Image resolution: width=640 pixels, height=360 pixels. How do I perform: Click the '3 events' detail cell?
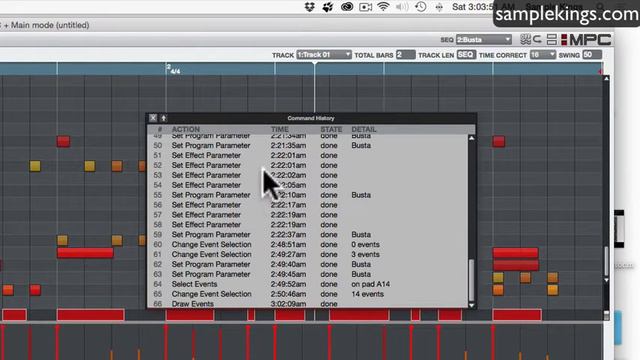click(365, 254)
